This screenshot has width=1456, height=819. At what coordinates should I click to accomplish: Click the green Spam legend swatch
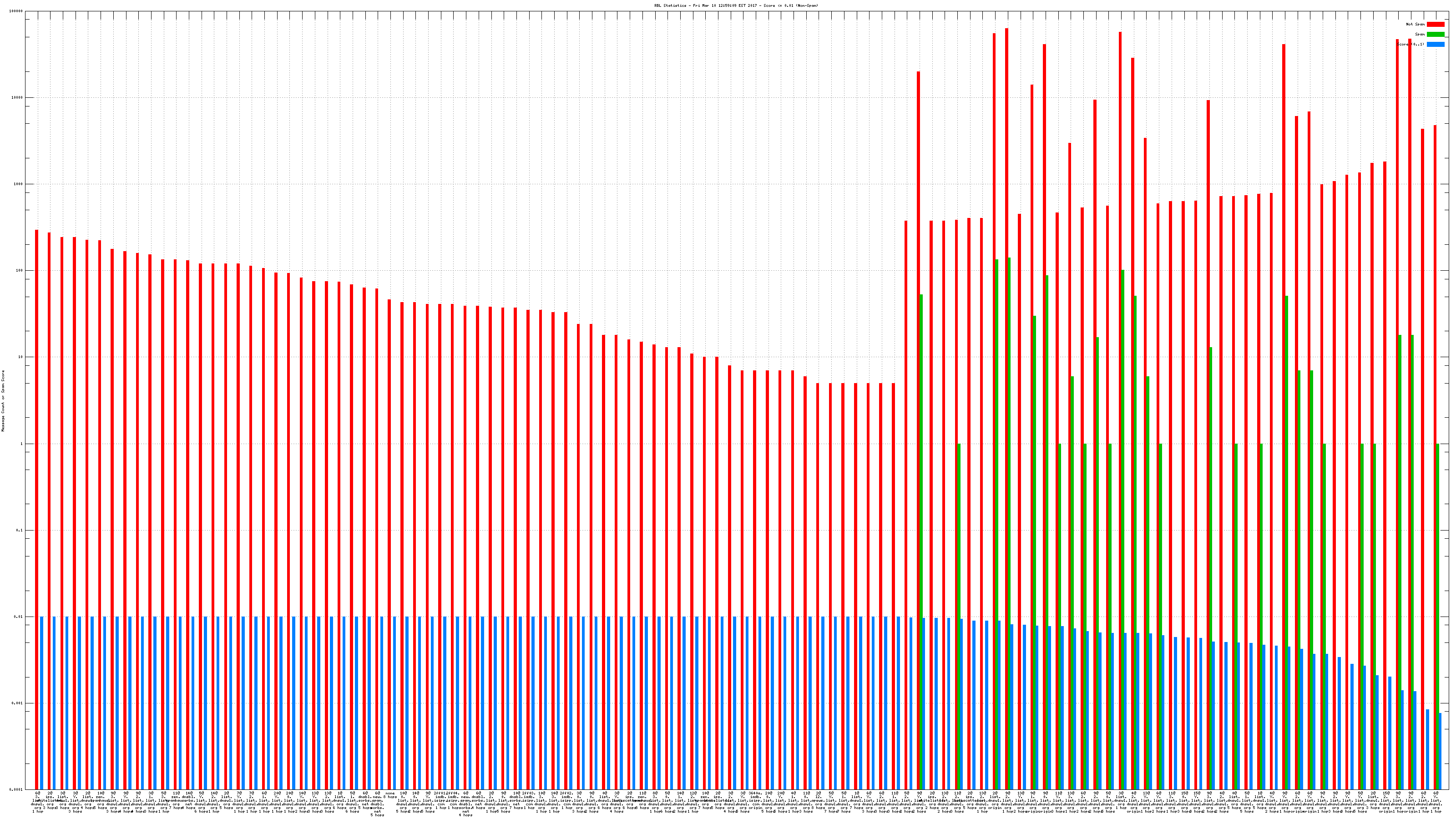tap(1435, 35)
